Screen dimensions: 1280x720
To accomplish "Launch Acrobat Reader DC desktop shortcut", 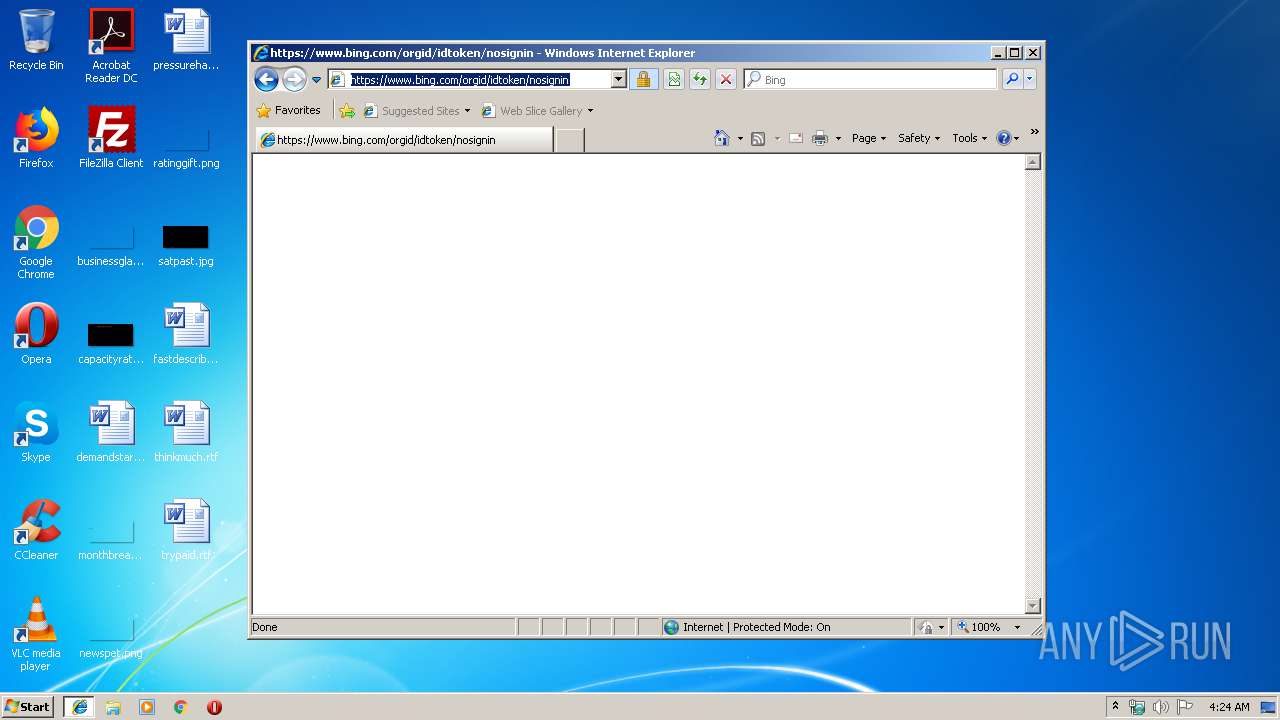I will 111,46.
